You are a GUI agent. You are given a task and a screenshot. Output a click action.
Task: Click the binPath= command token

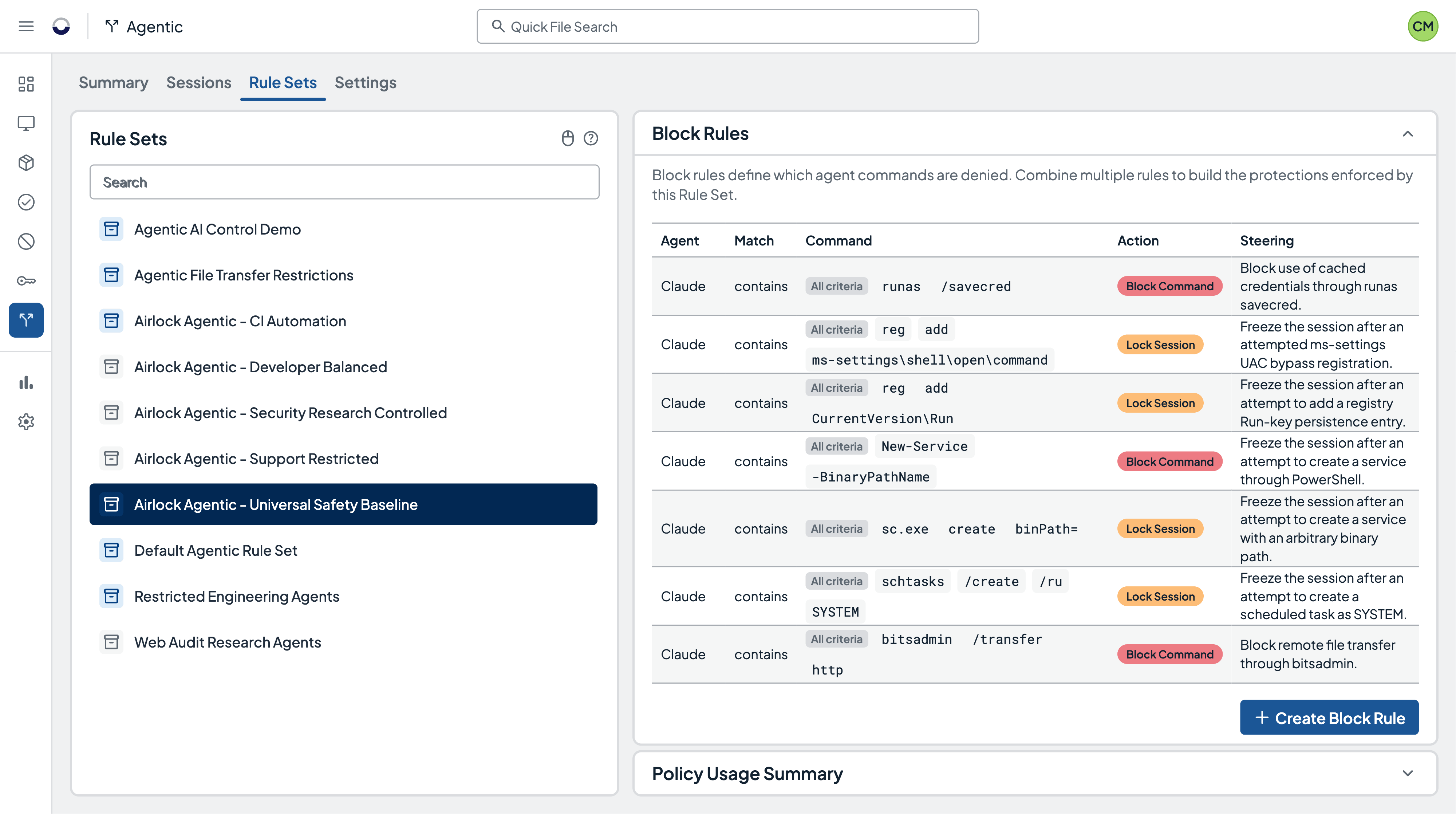(1046, 529)
